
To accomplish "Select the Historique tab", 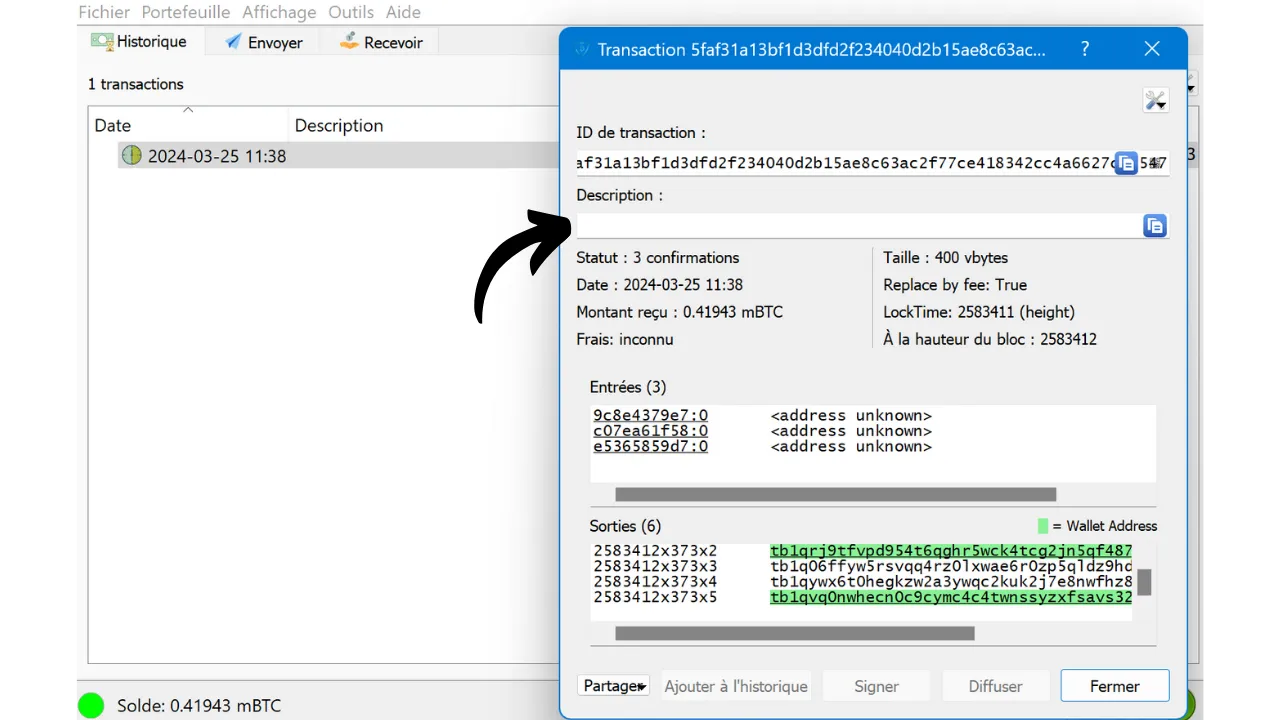I will pyautogui.click(x=139, y=42).
